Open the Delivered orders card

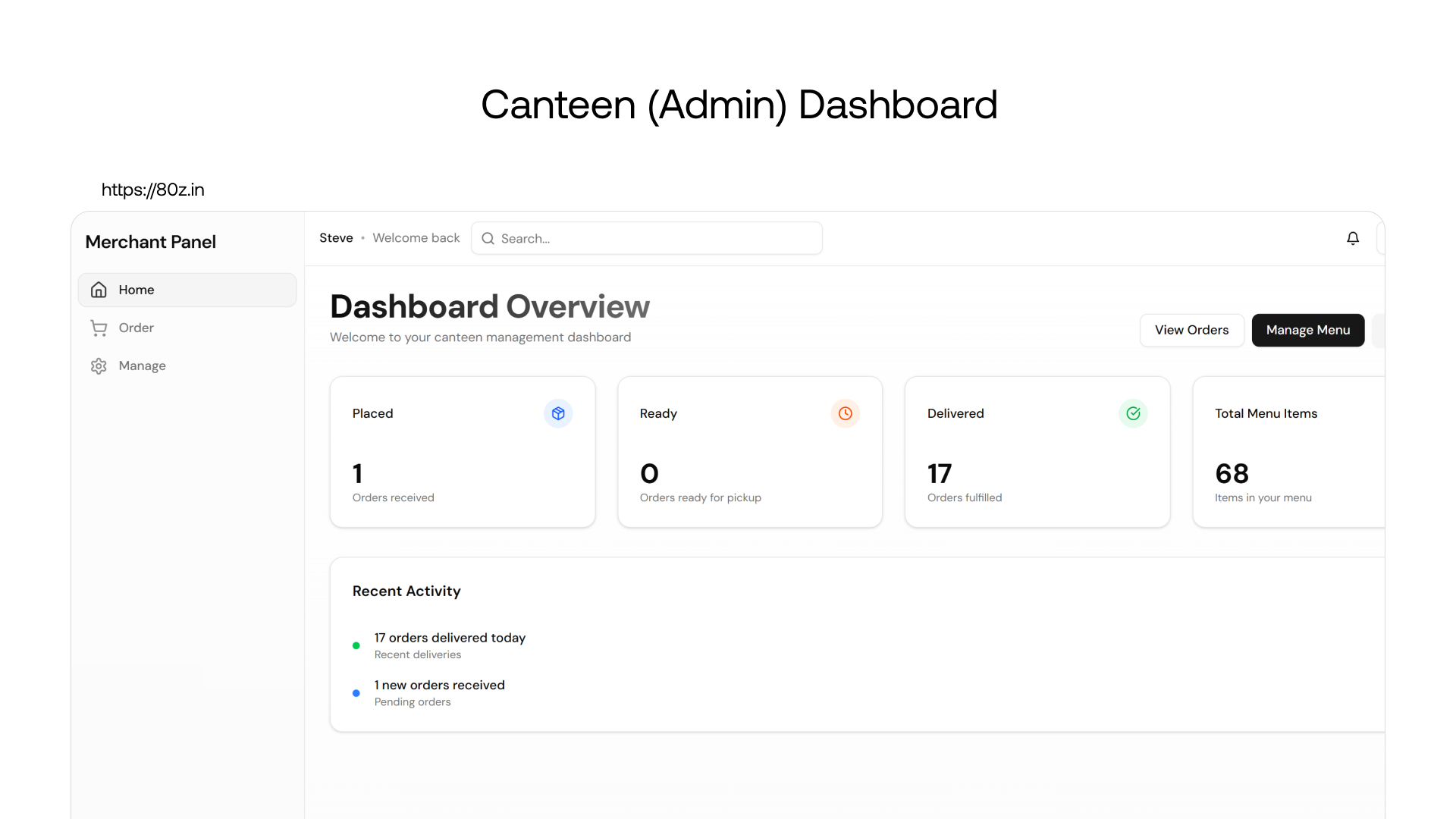pyautogui.click(x=1037, y=453)
